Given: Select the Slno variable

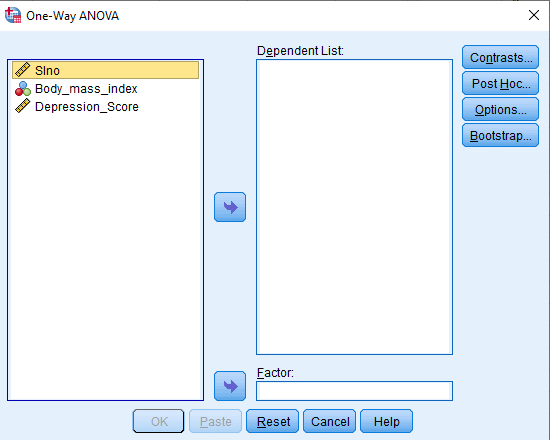Looking at the screenshot, I should coord(105,70).
